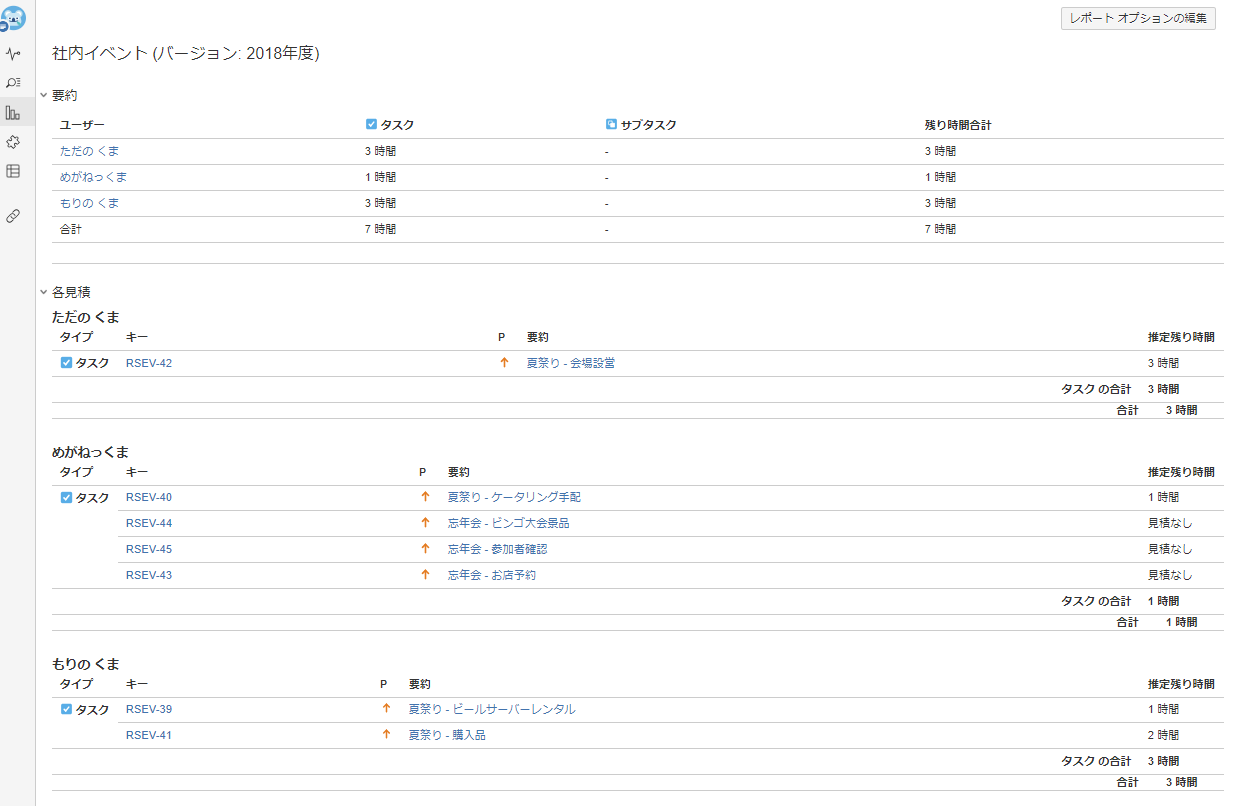The width and height of the screenshot is (1240, 806).
Task: Select the Reports bar chart icon
Action: (13, 112)
